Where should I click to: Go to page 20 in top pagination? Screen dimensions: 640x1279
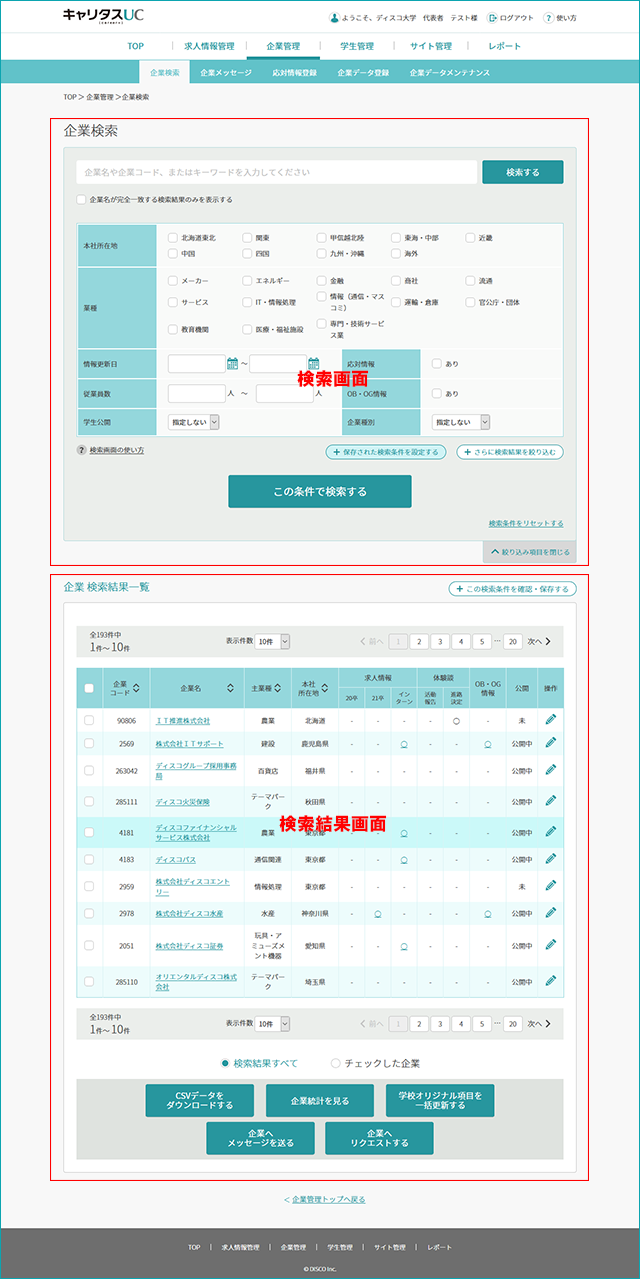click(x=513, y=642)
